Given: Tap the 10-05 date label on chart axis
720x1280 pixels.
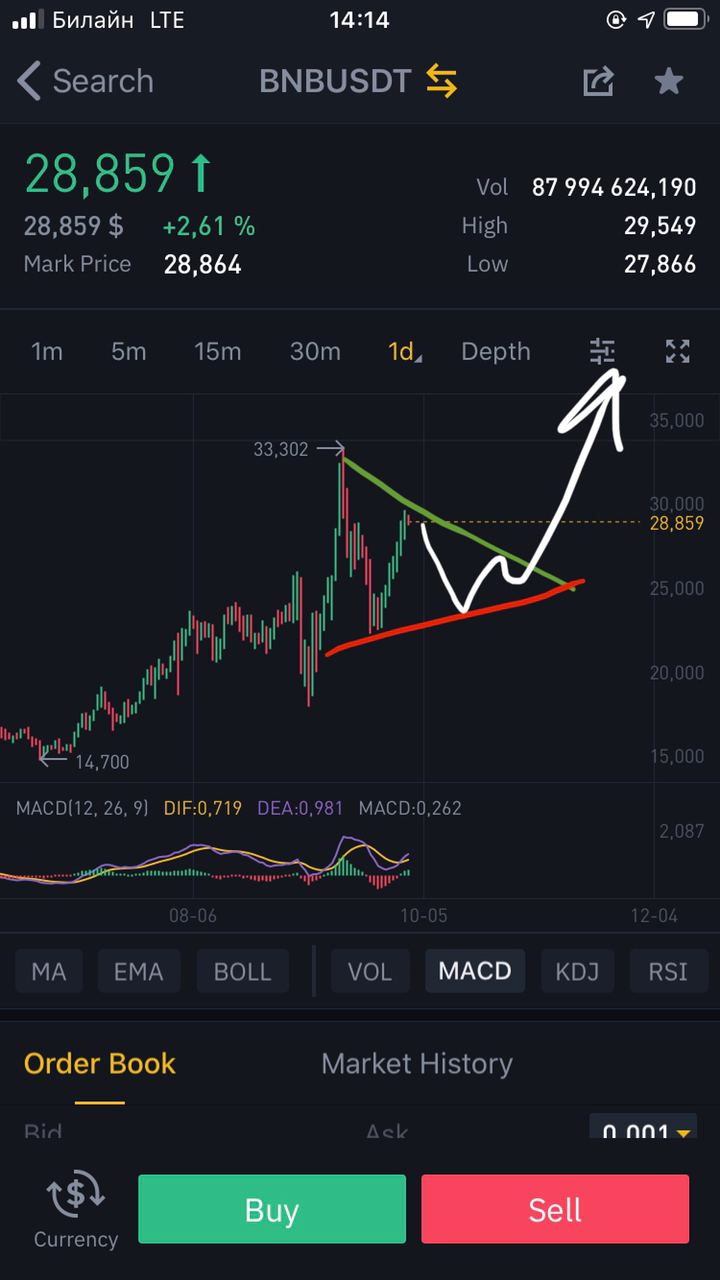Looking at the screenshot, I should point(423,914).
